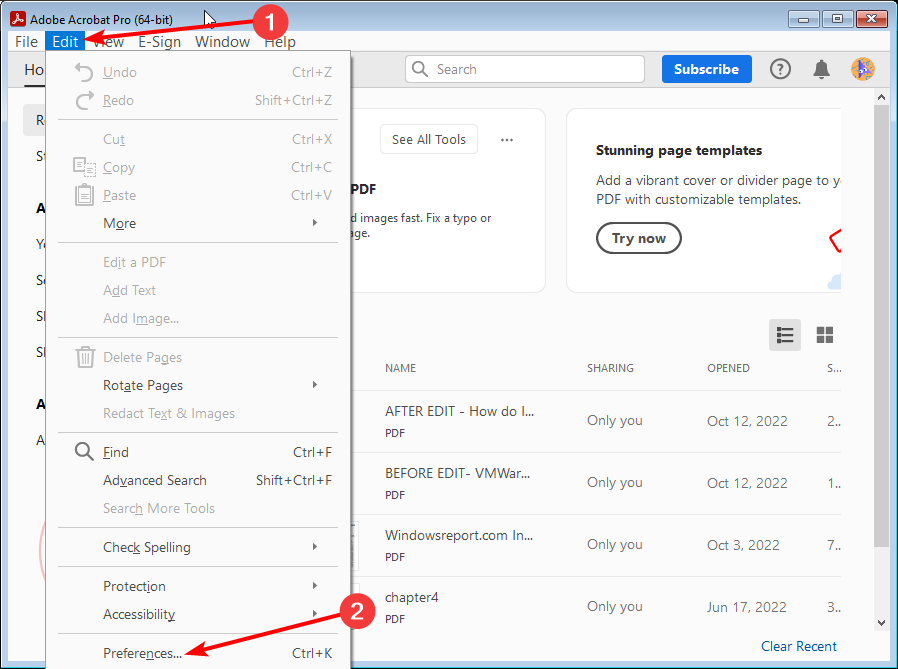Click the scrollbar down arrow
The image size is (898, 669).
881,623
